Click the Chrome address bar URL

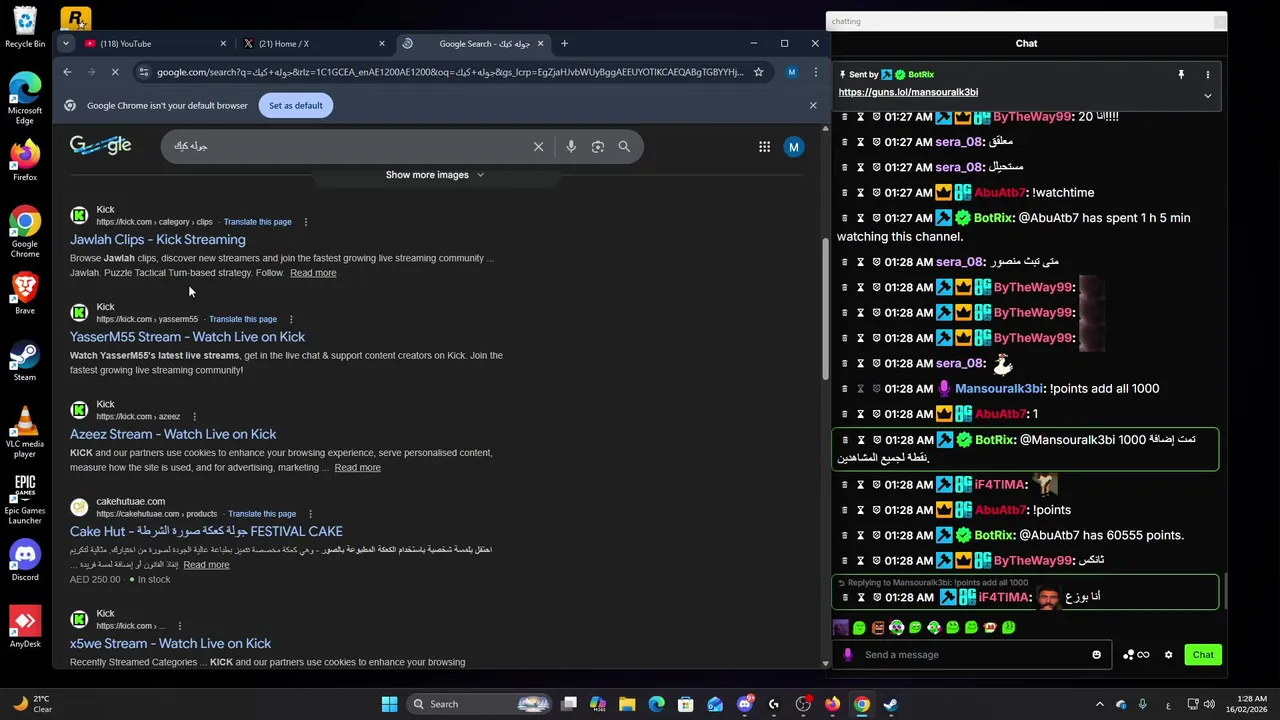[450, 72]
